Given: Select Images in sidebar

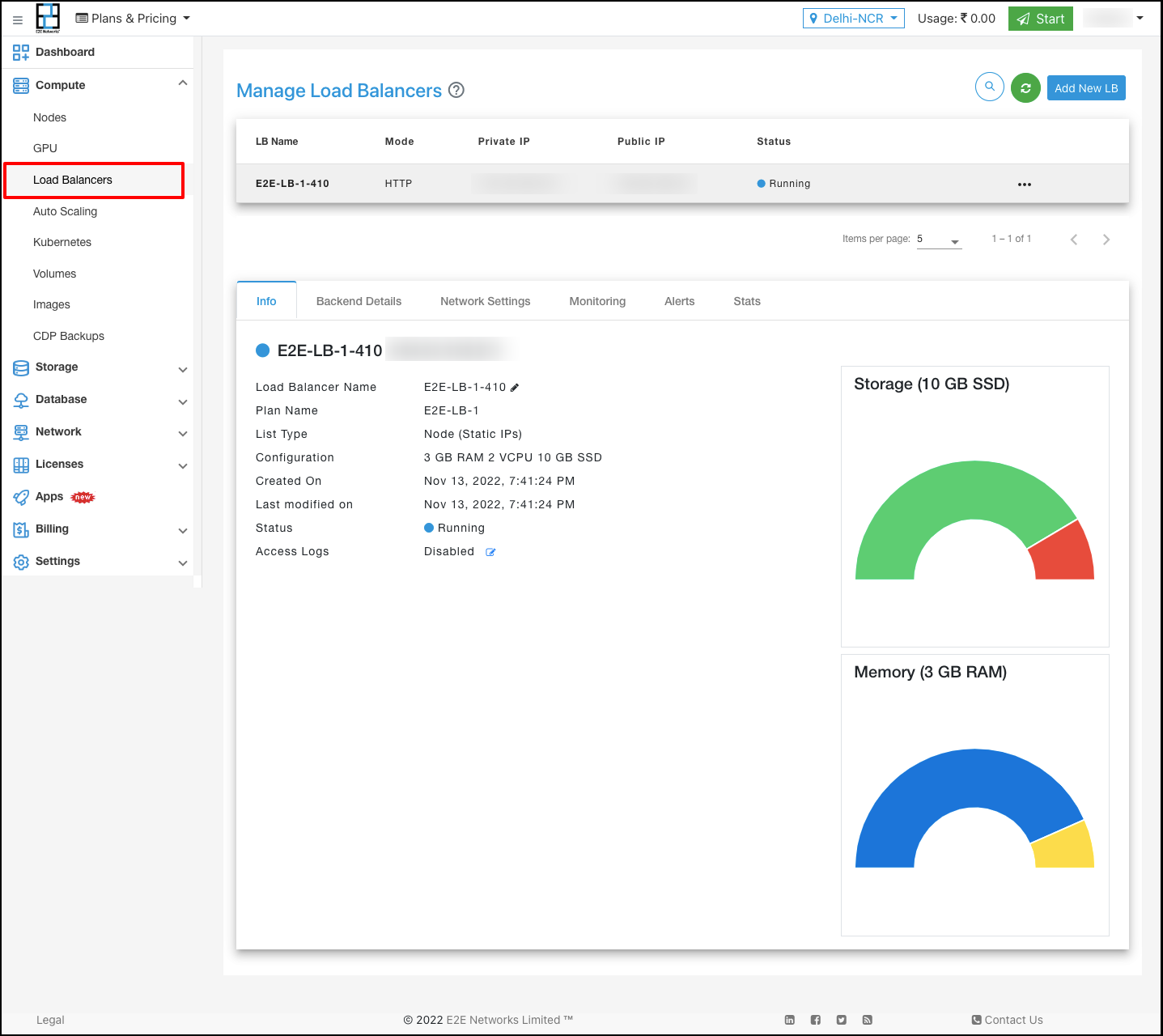Looking at the screenshot, I should tap(52, 305).
